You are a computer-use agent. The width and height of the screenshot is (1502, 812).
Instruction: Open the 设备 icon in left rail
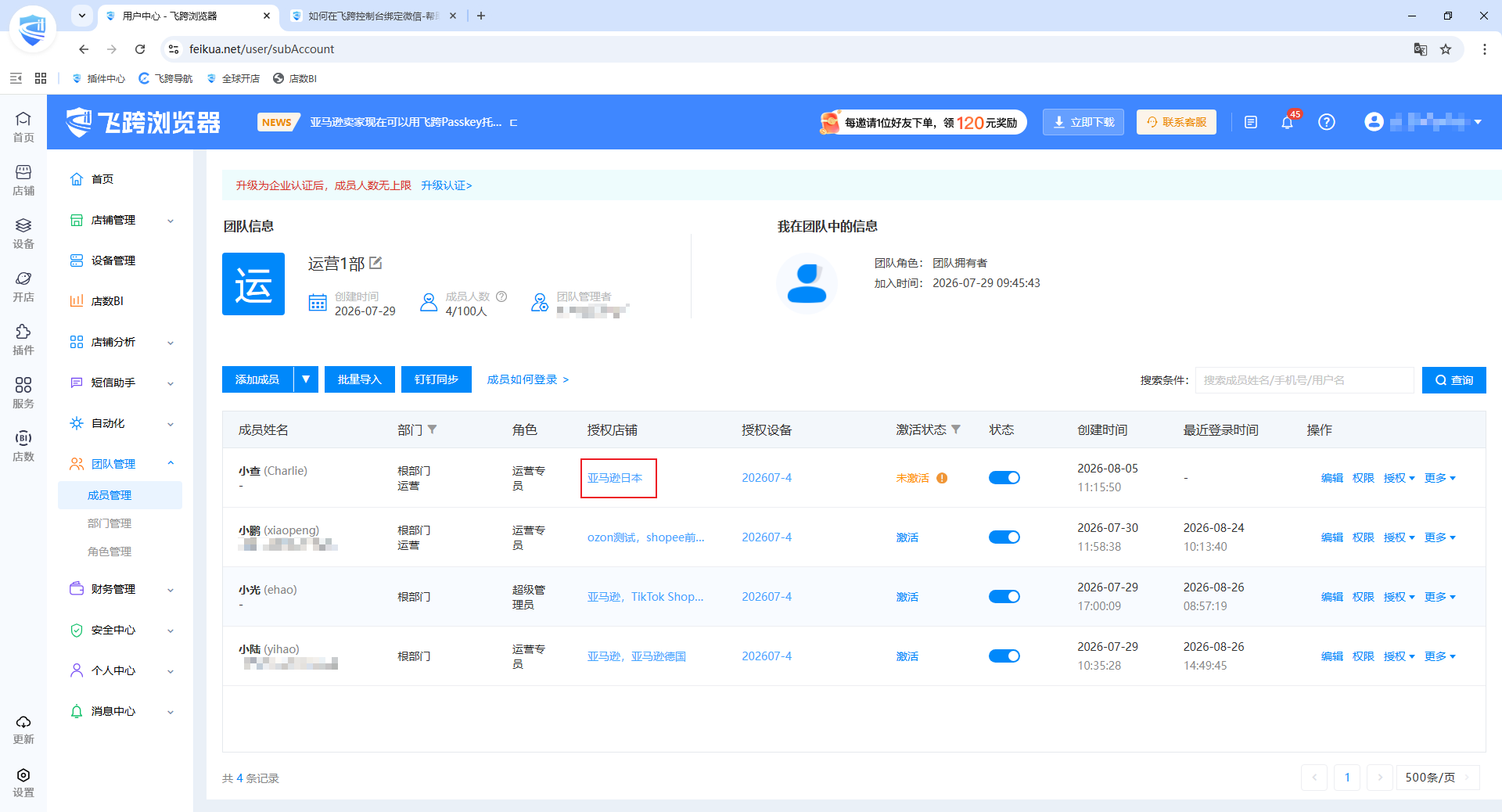[23, 233]
